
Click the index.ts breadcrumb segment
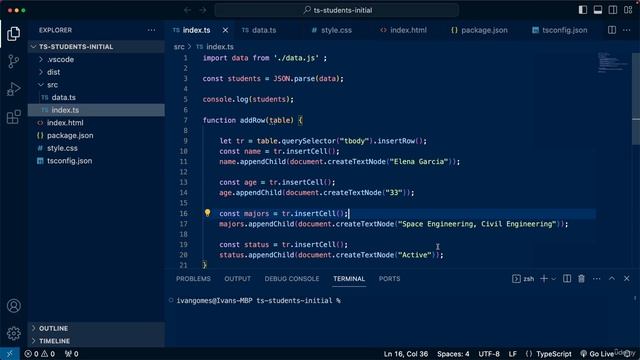point(215,47)
